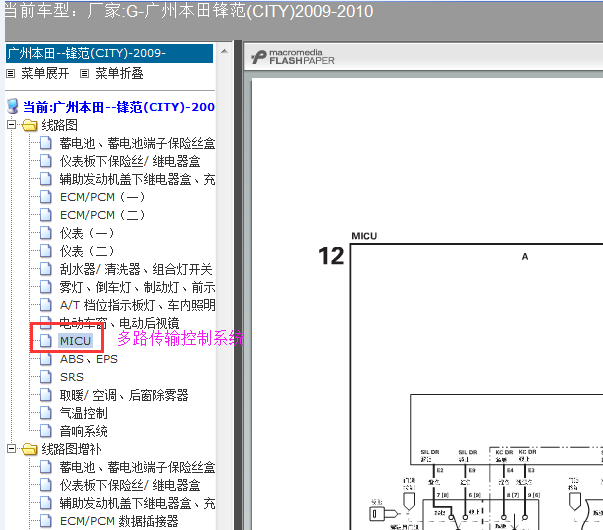Open 仪表板下保险丝/继电器盒 under 线路图
Screen dimensions: 603x530
pos(130,162)
